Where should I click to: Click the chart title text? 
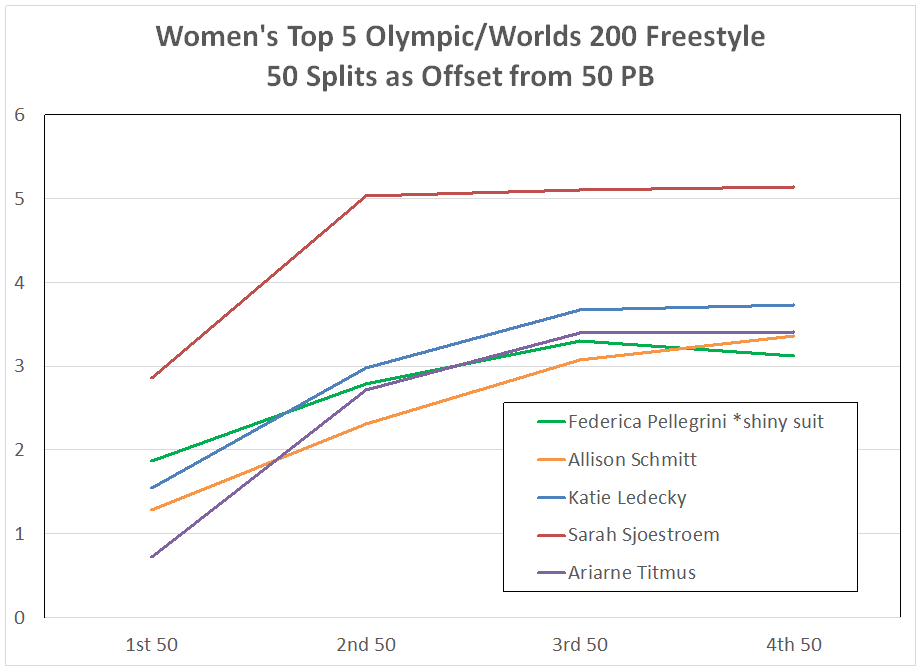pos(460,55)
